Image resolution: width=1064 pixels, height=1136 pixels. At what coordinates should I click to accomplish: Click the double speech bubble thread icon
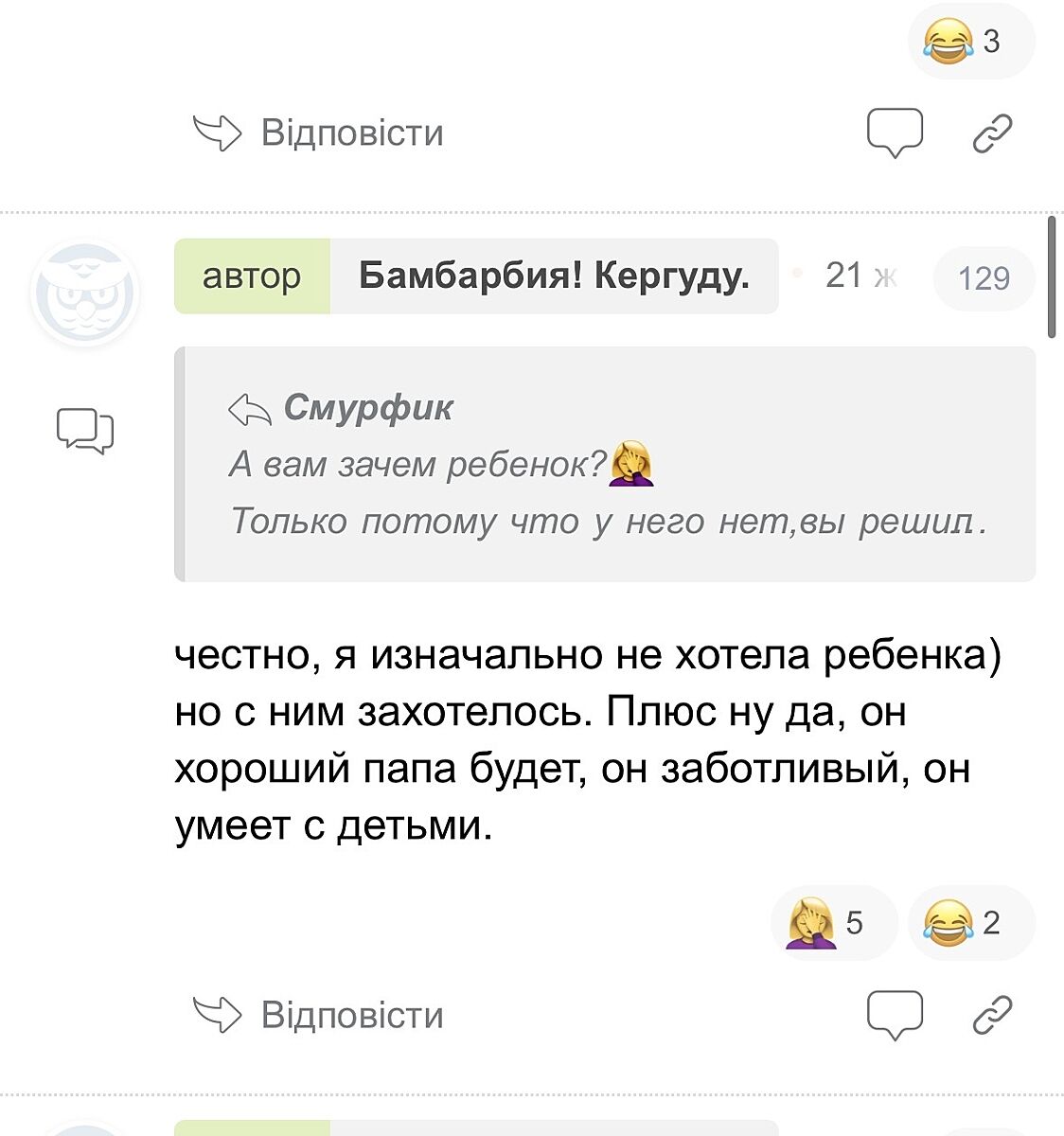pos(85,431)
